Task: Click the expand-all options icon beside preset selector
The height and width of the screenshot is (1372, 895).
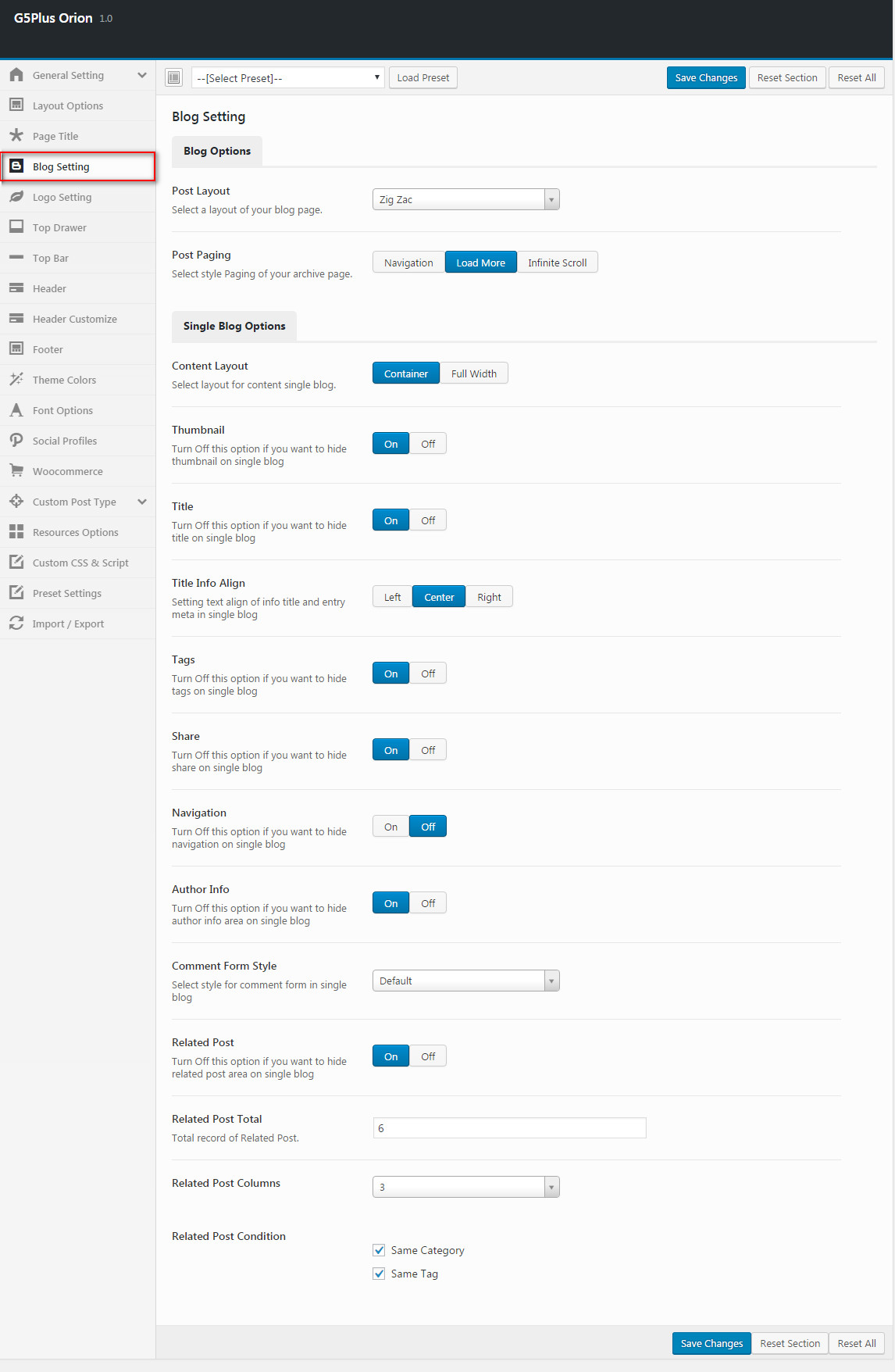Action: click(174, 77)
